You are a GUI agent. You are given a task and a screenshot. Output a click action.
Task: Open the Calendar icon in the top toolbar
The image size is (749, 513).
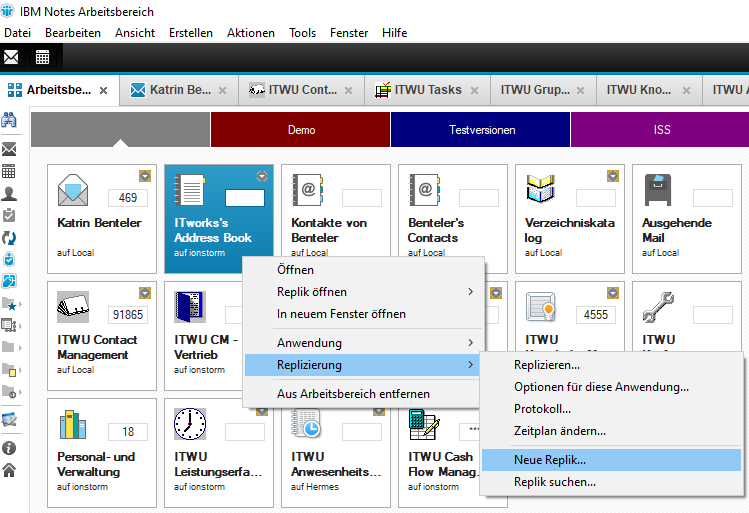(43, 57)
